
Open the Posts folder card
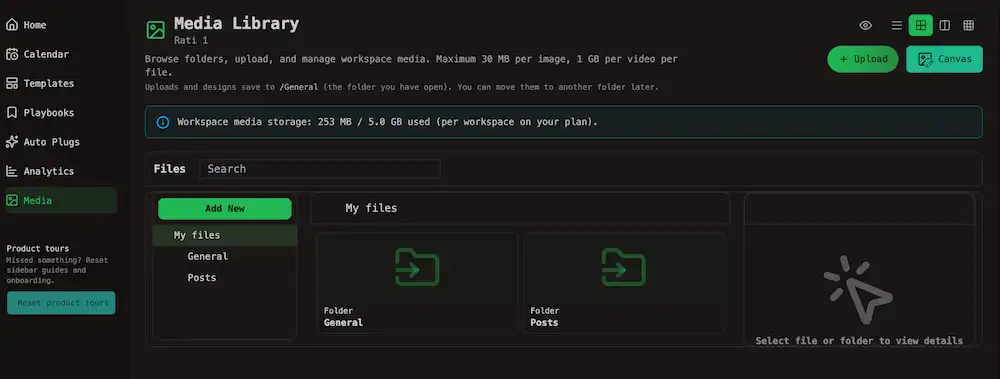[x=623, y=283]
